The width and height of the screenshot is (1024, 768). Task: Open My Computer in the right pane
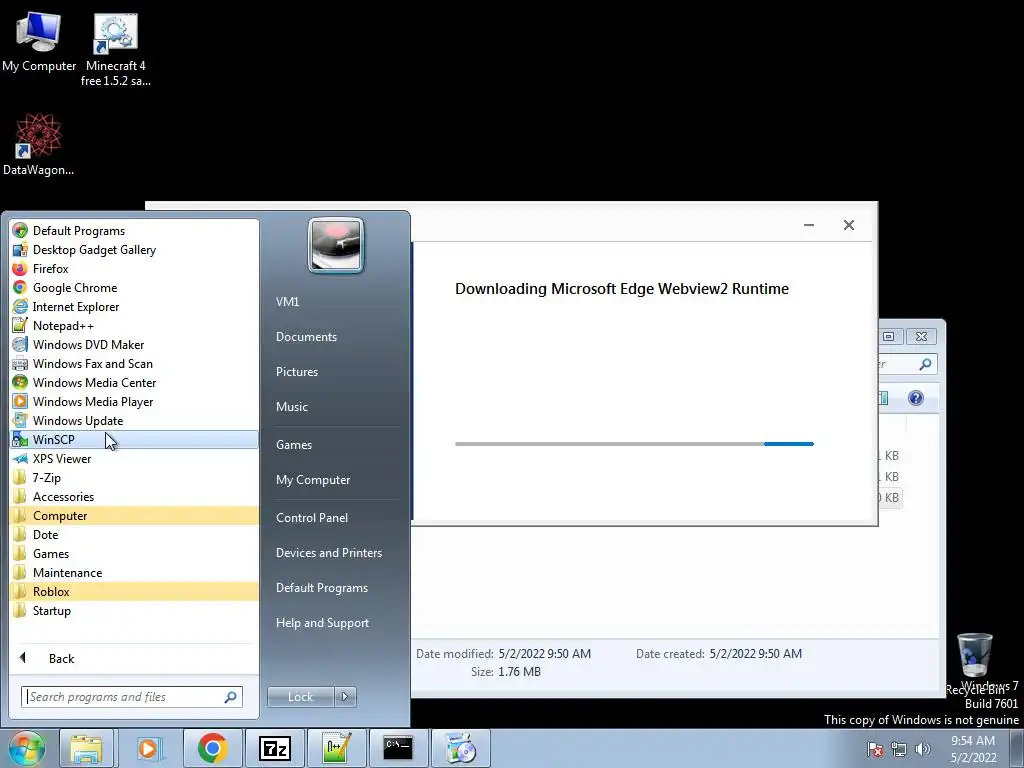coord(313,479)
